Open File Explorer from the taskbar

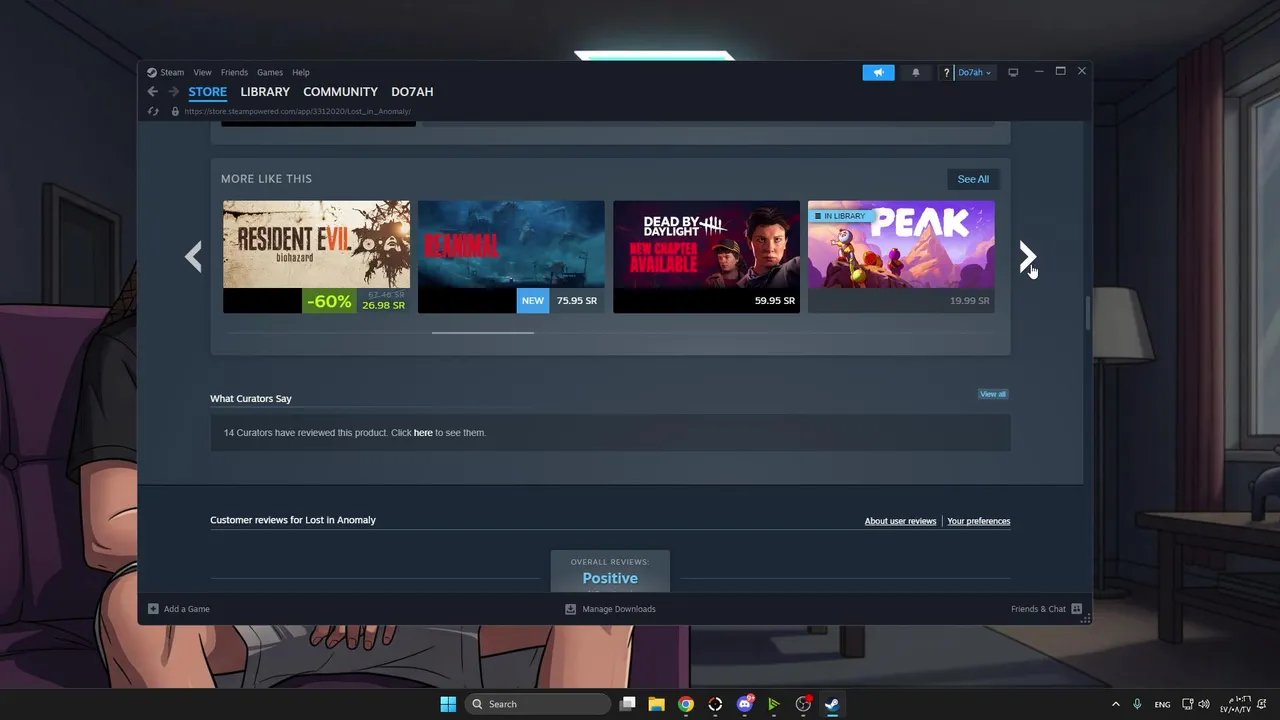click(x=656, y=704)
